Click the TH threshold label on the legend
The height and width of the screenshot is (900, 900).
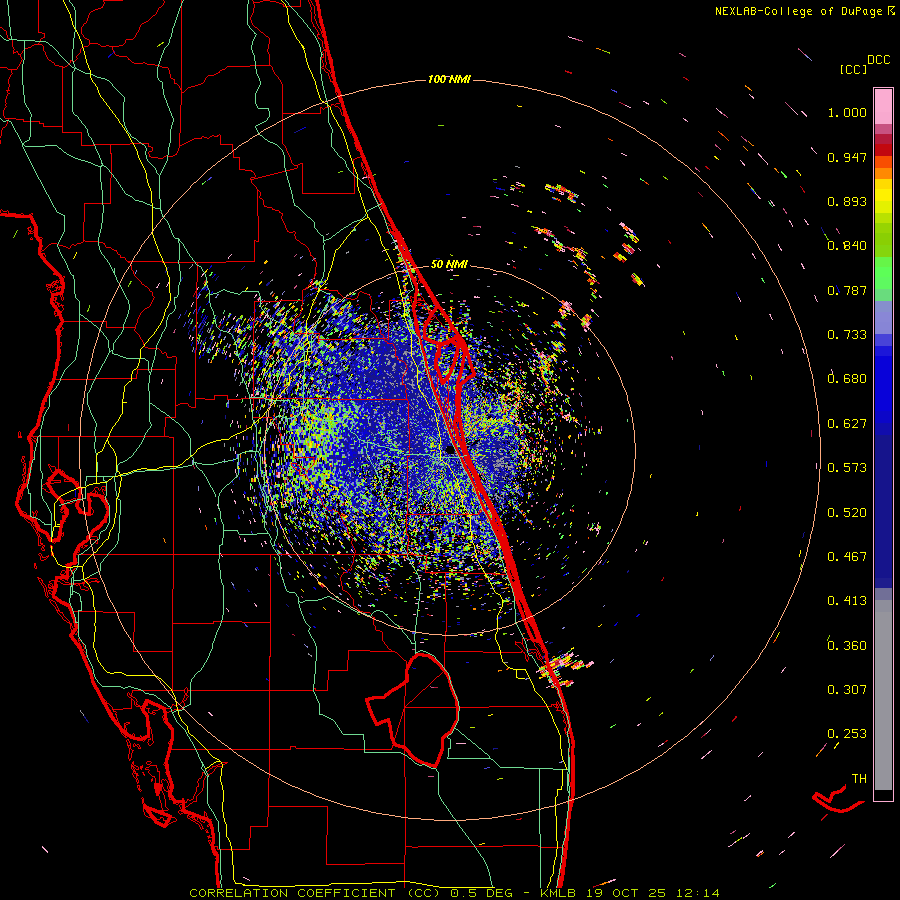point(859,779)
